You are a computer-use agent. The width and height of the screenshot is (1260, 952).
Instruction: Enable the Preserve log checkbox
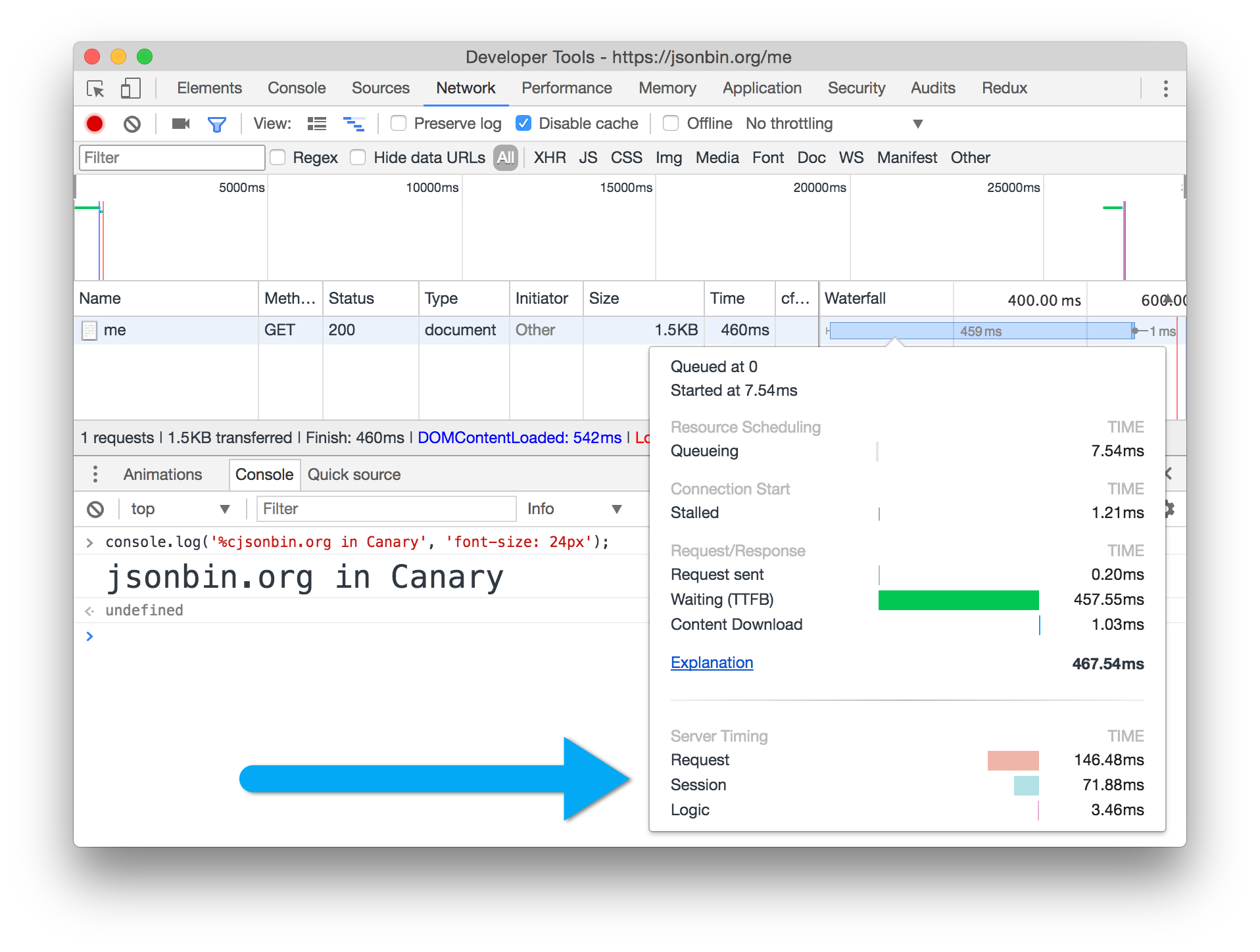coord(399,124)
